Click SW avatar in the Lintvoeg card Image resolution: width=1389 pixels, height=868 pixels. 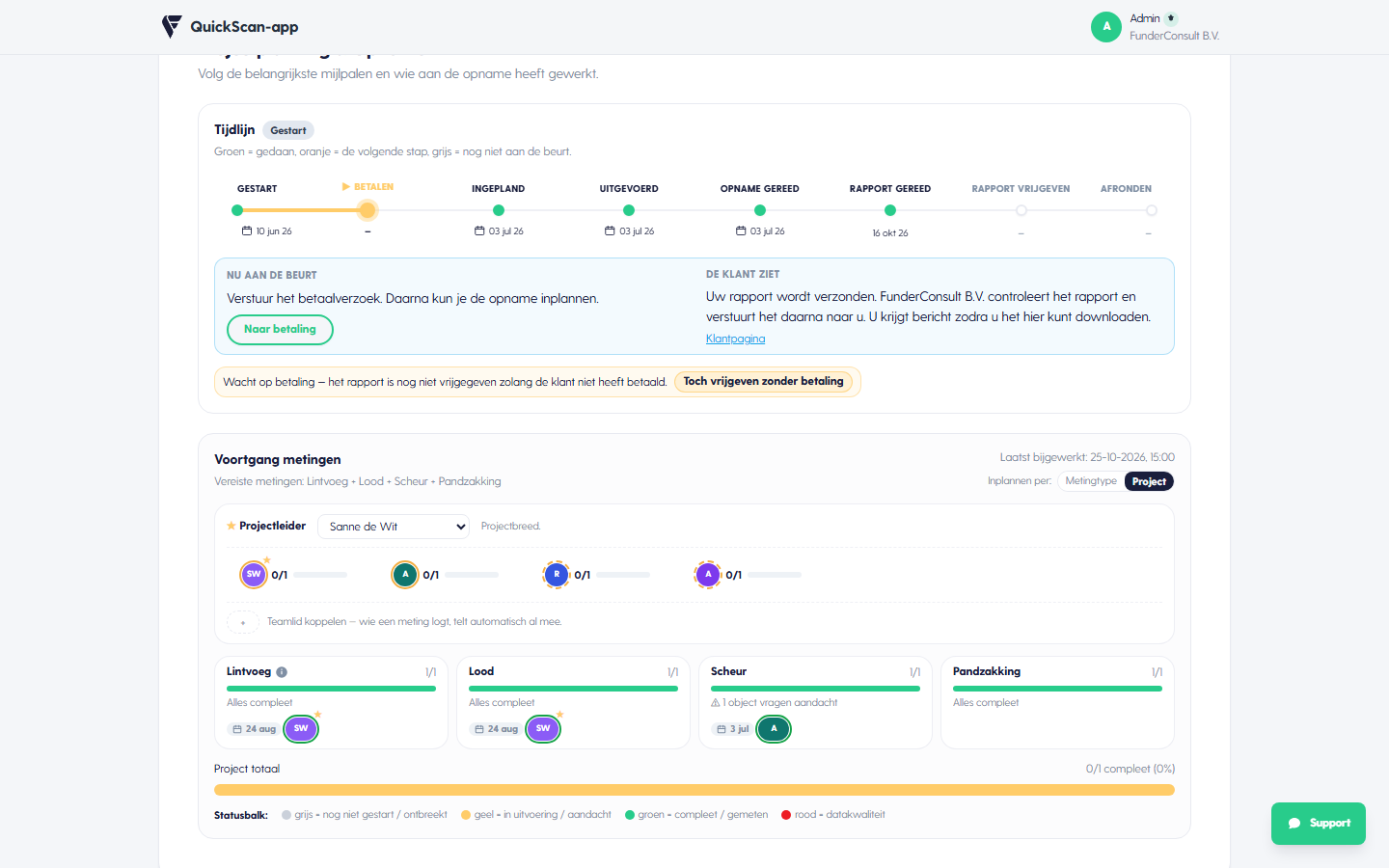pyautogui.click(x=301, y=728)
